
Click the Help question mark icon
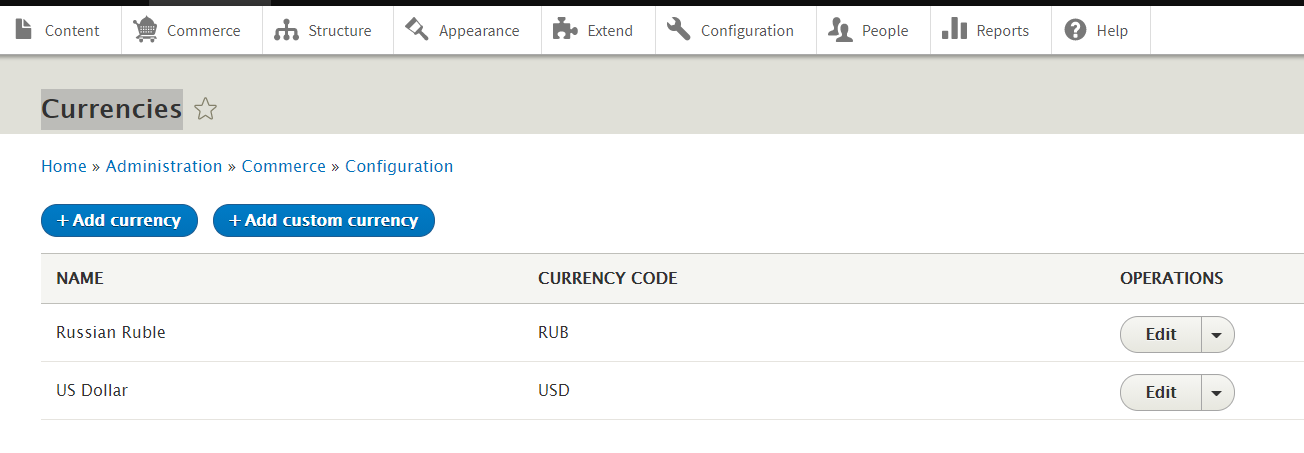click(x=1075, y=30)
